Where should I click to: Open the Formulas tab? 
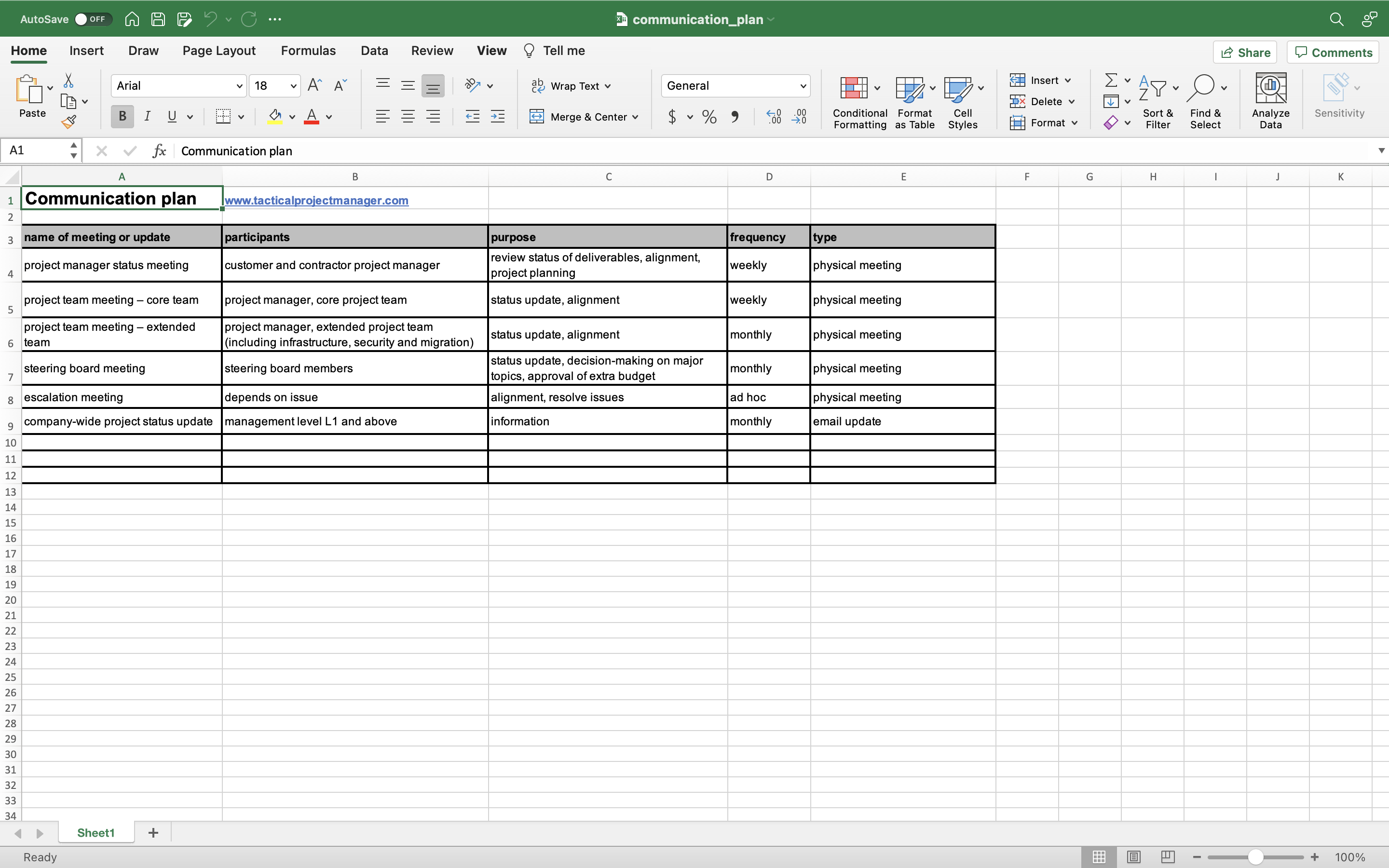pyautogui.click(x=308, y=51)
